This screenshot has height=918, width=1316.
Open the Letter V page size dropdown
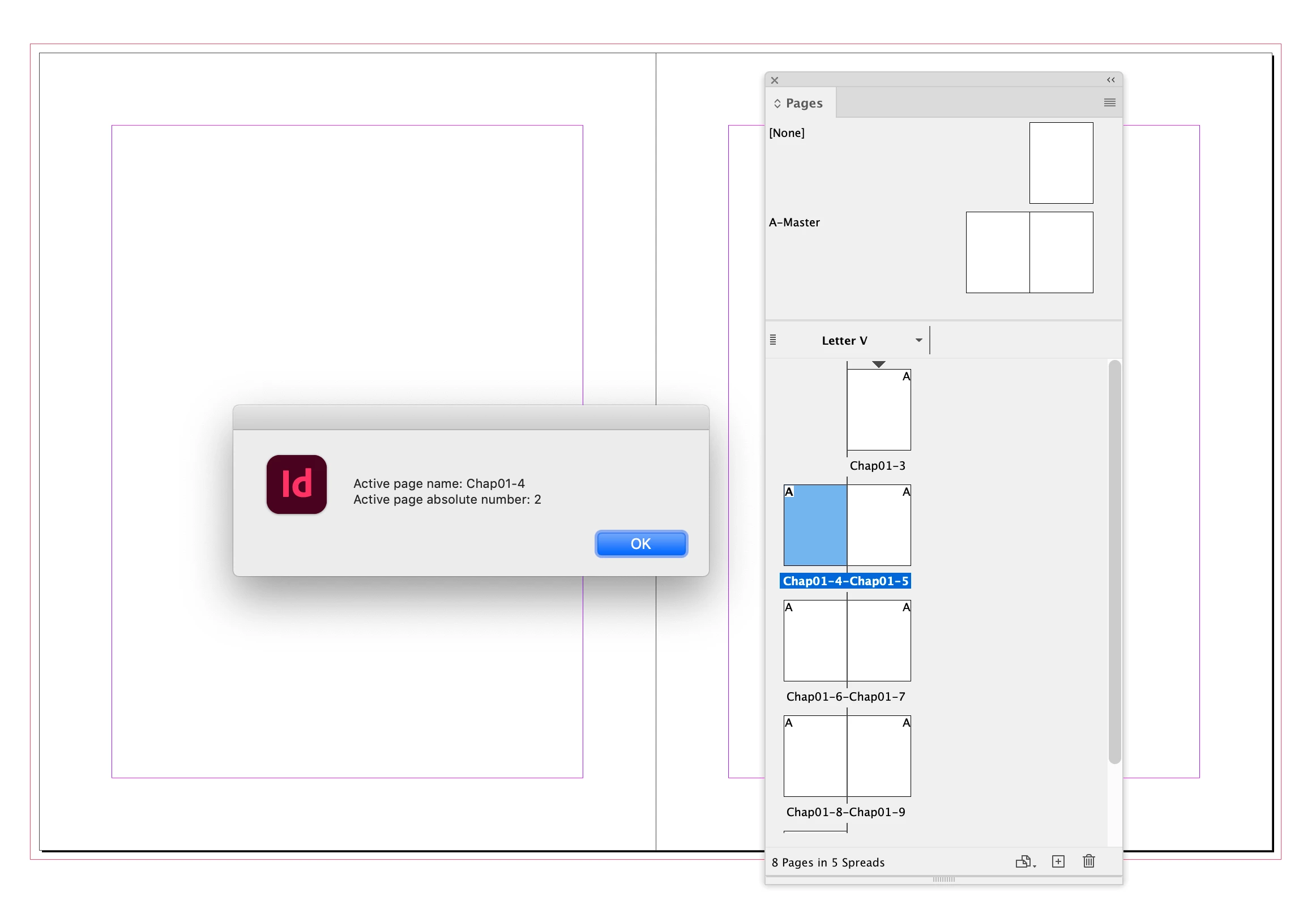tap(918, 340)
